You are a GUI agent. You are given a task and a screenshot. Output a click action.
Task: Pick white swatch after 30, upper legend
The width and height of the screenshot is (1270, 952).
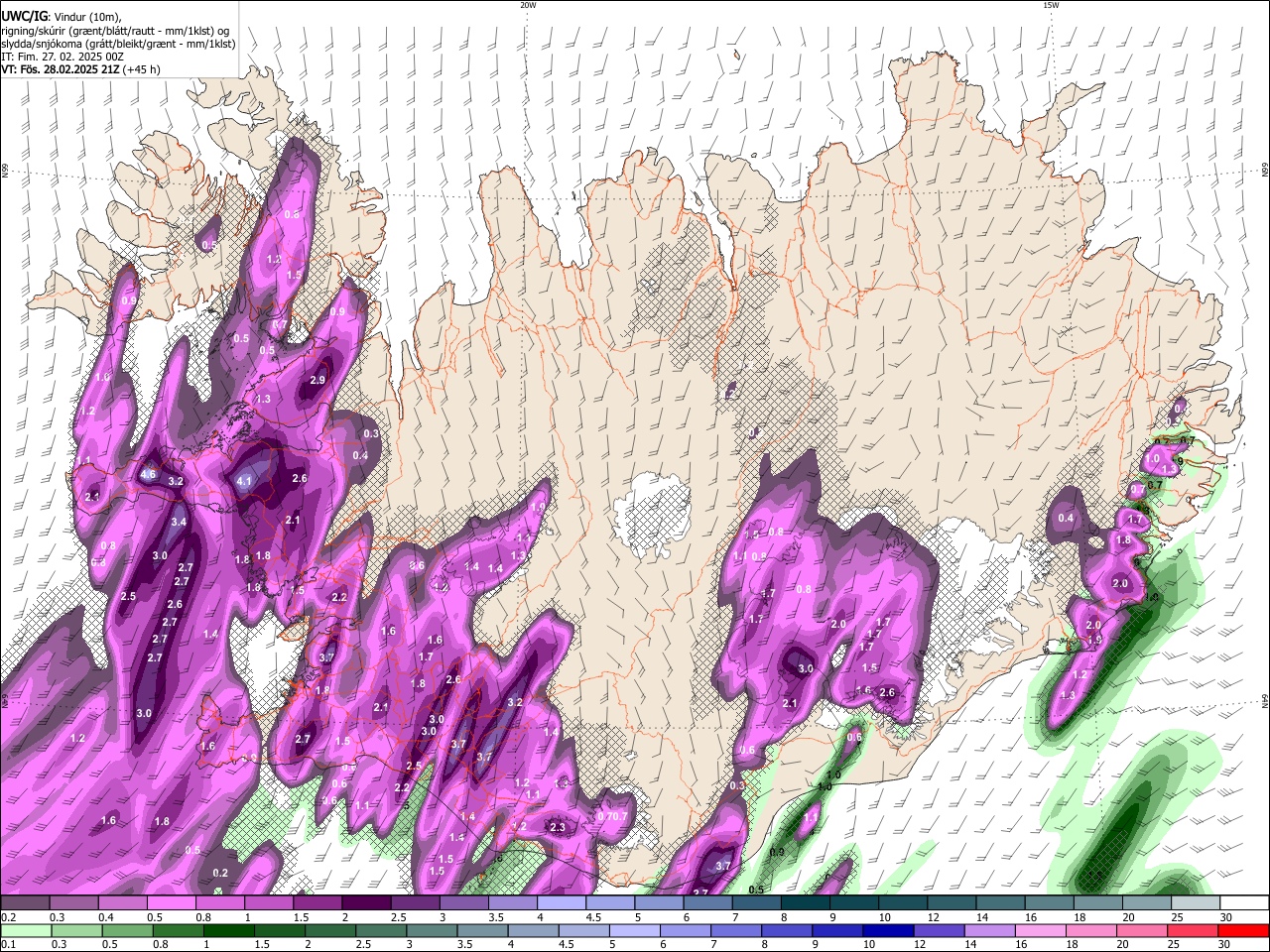pos(1244,902)
